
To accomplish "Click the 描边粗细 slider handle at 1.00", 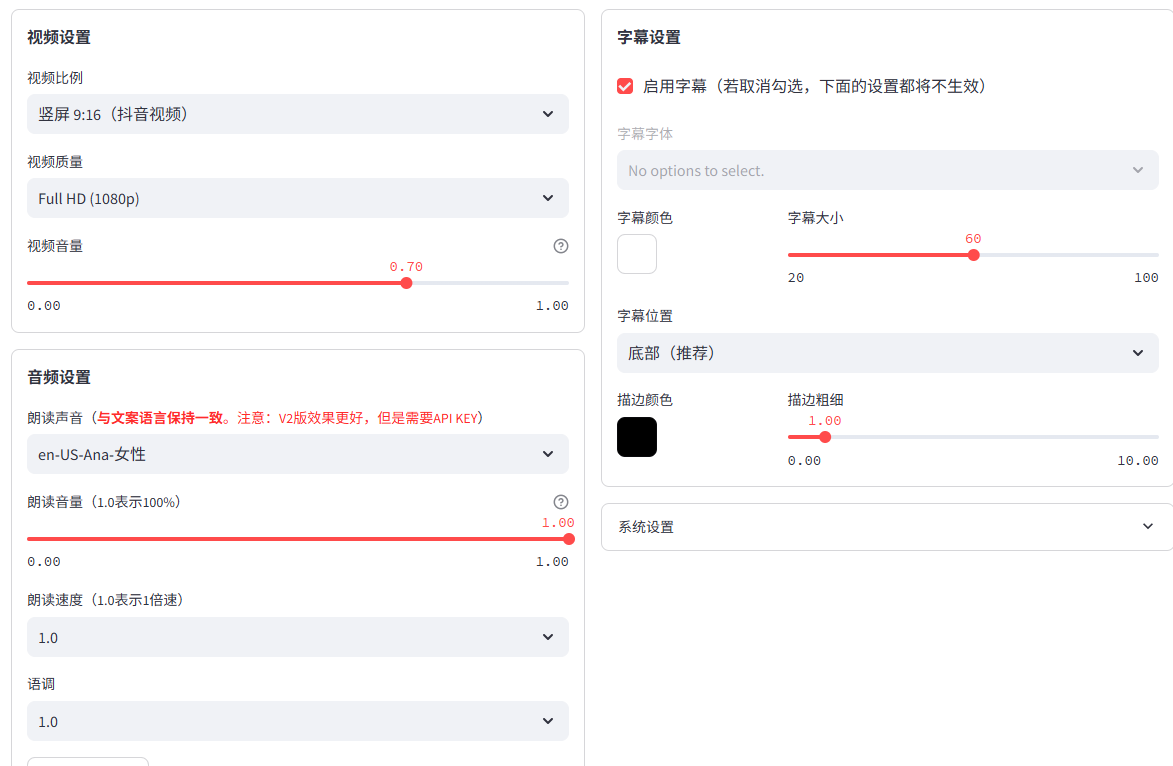I will tap(825, 437).
